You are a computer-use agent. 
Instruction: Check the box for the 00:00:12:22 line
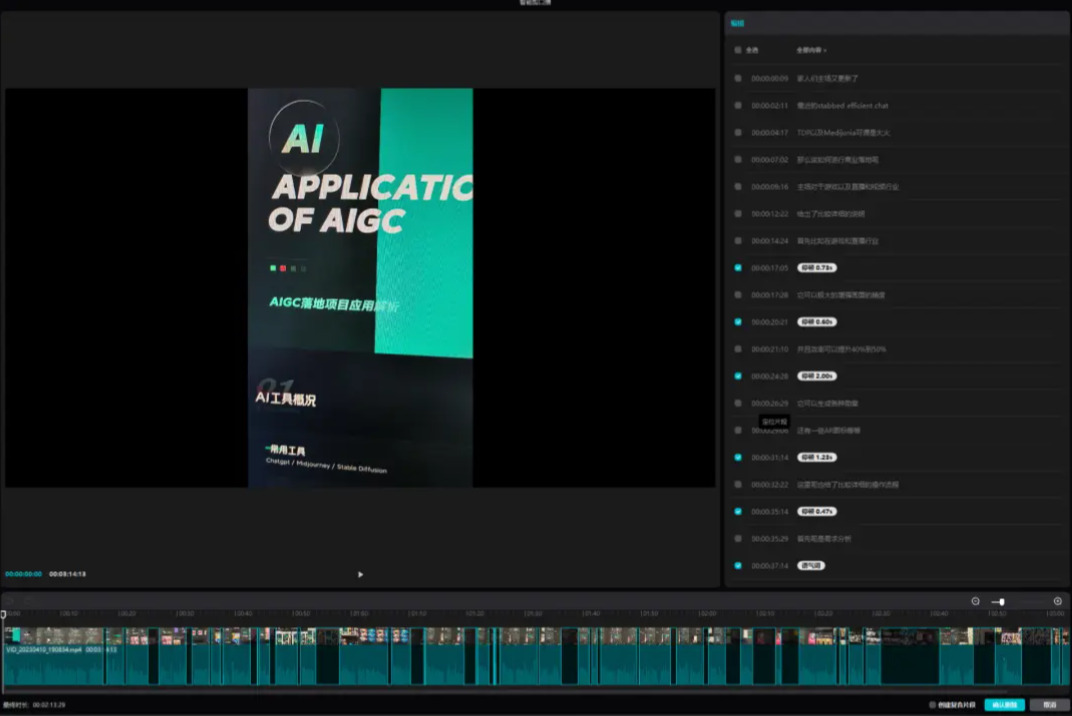pyautogui.click(x=738, y=213)
